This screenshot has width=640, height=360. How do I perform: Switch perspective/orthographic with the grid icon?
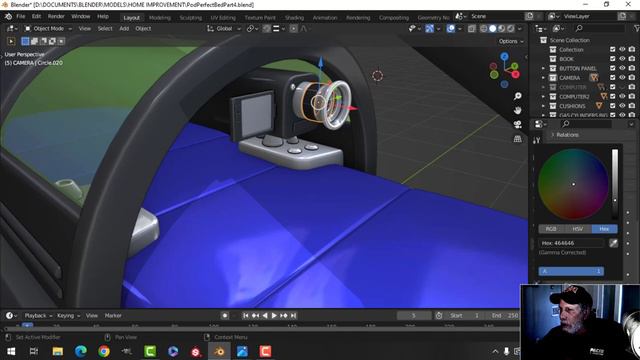point(517,139)
